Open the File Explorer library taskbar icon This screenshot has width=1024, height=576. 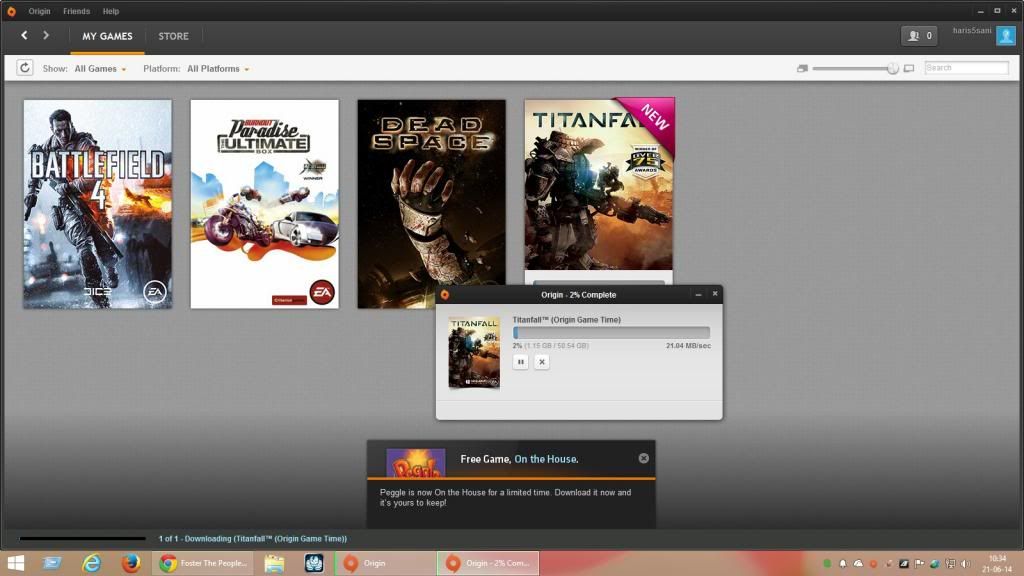(52, 563)
